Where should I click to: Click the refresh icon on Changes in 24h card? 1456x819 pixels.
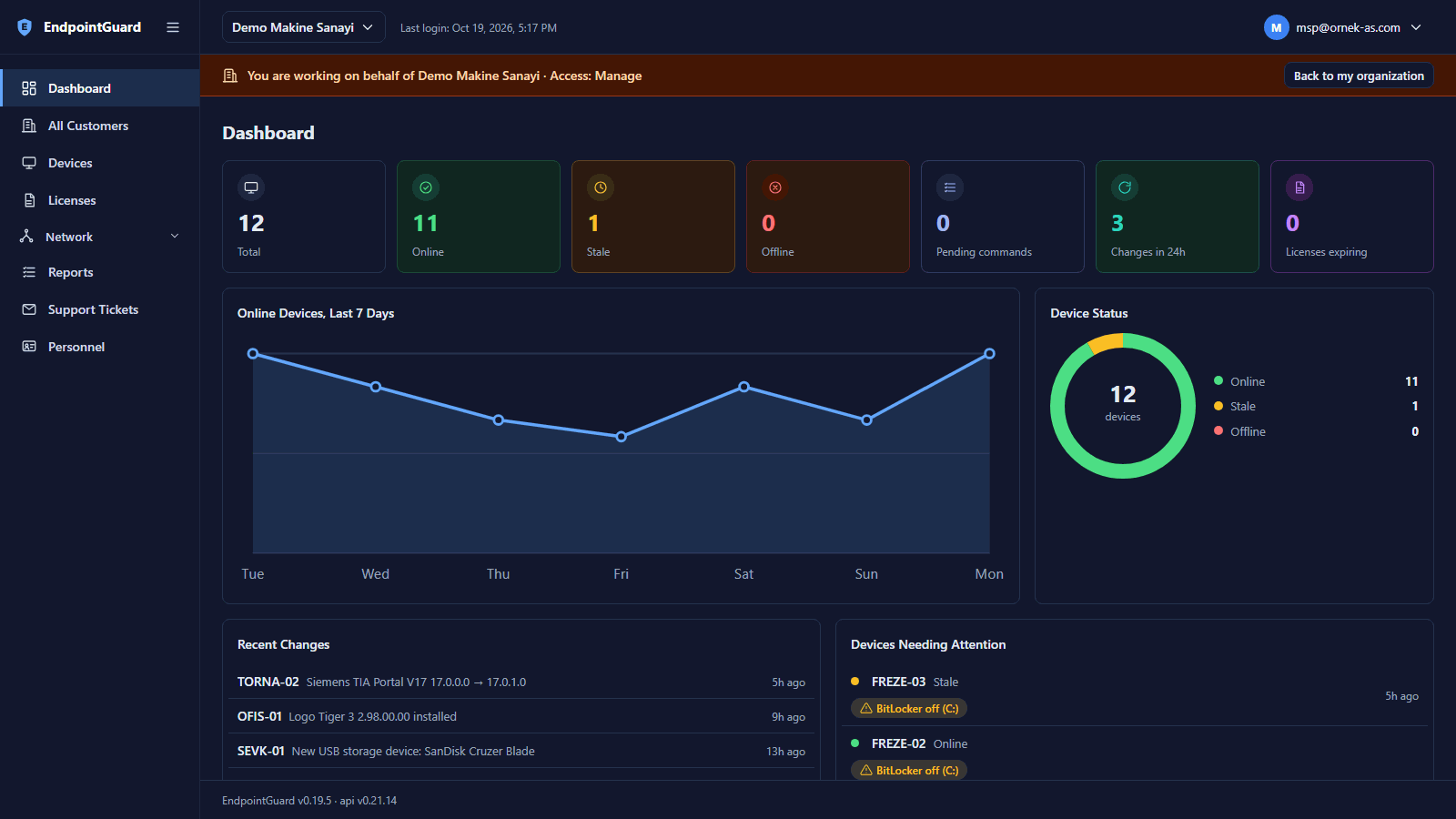[x=1125, y=187]
